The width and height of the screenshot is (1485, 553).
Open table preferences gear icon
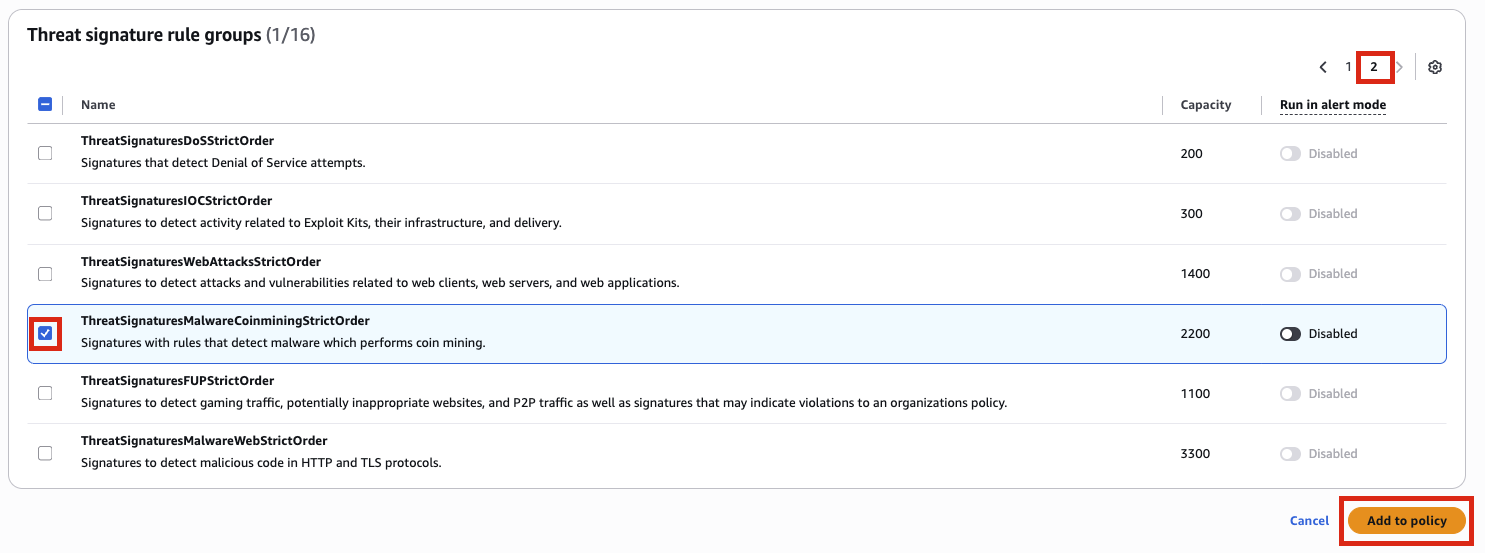1435,67
